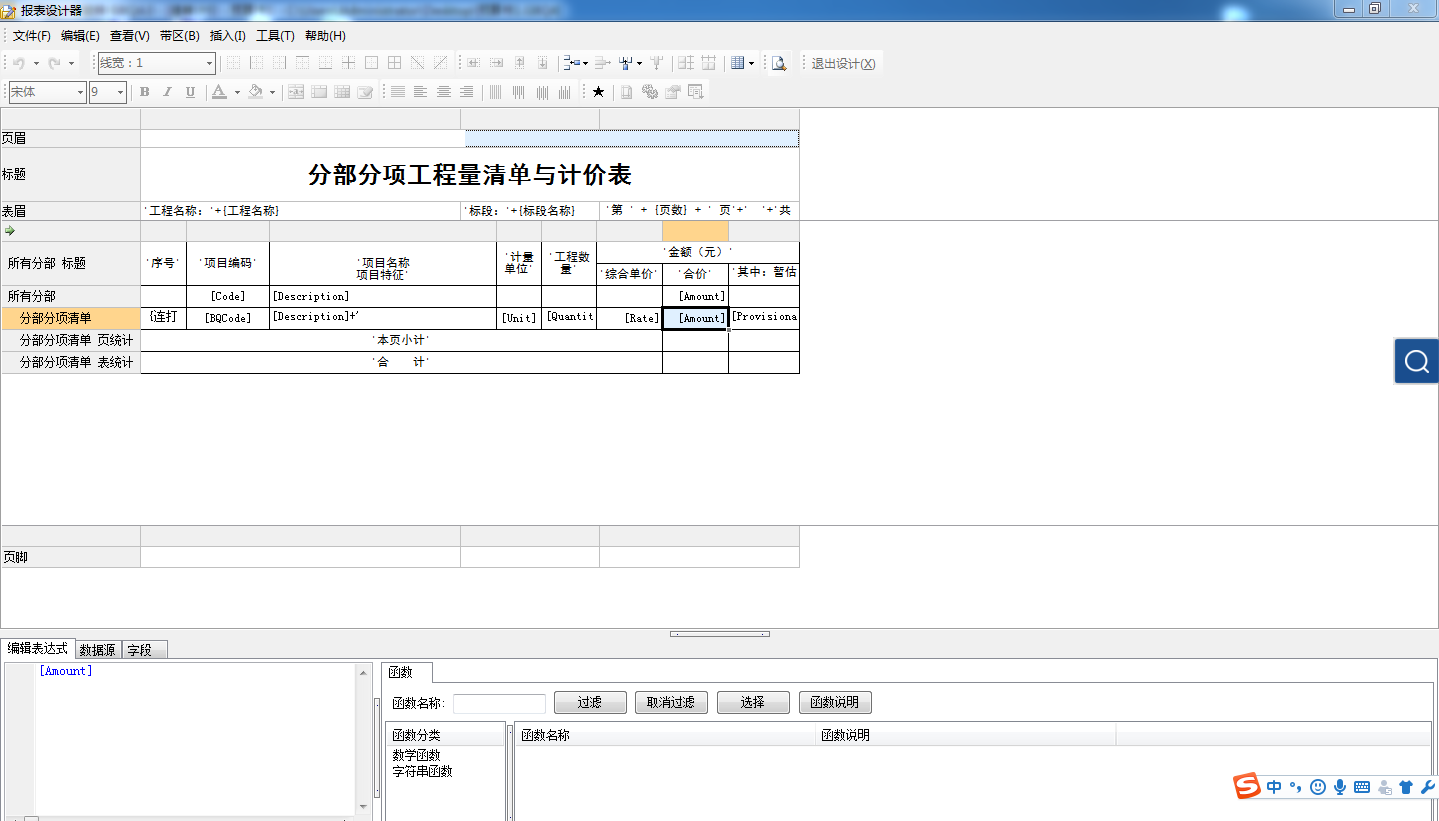
Task: Open the 带区(B) menu
Action: tap(179, 35)
